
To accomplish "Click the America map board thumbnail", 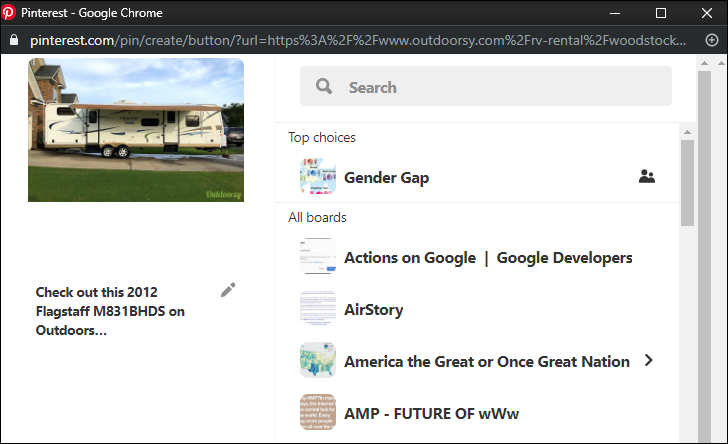I will (318, 360).
